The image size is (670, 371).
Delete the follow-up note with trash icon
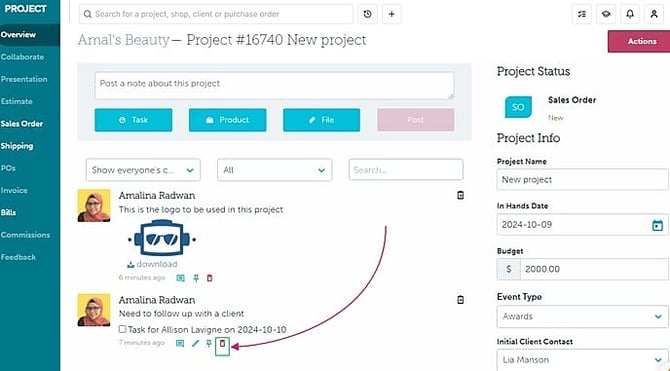pyautogui.click(x=222, y=343)
